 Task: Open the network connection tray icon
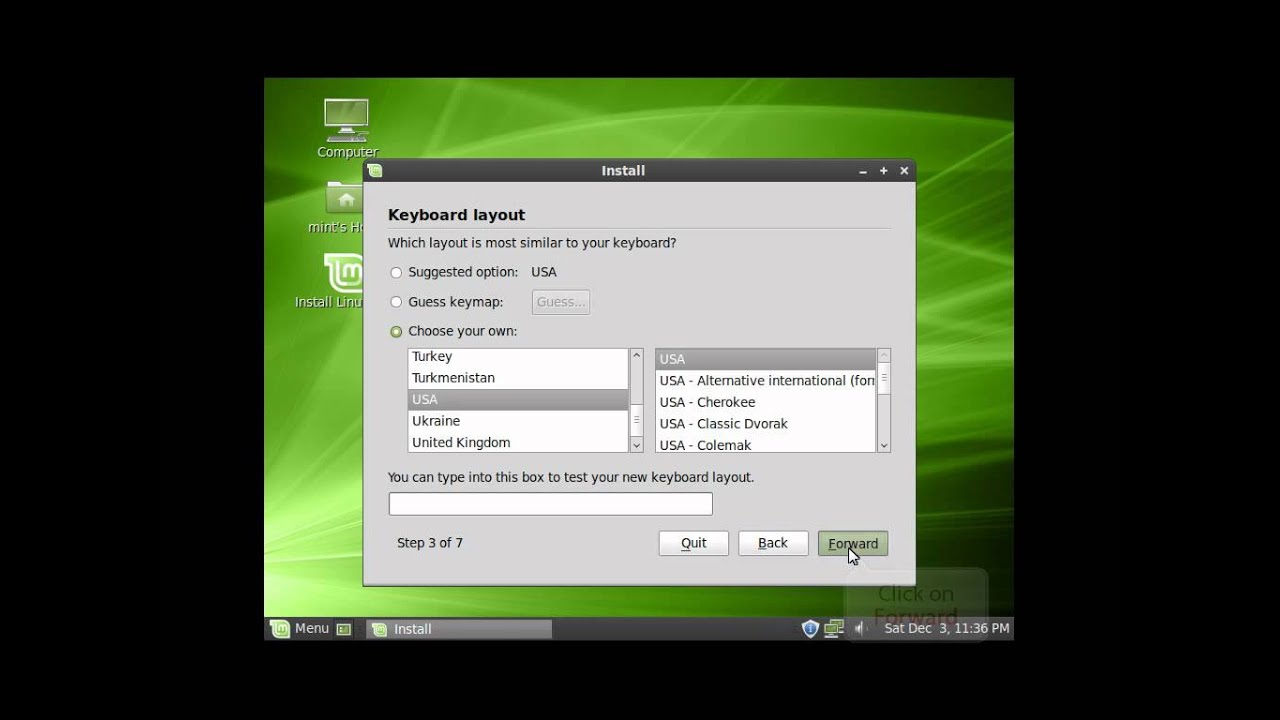(x=833, y=628)
